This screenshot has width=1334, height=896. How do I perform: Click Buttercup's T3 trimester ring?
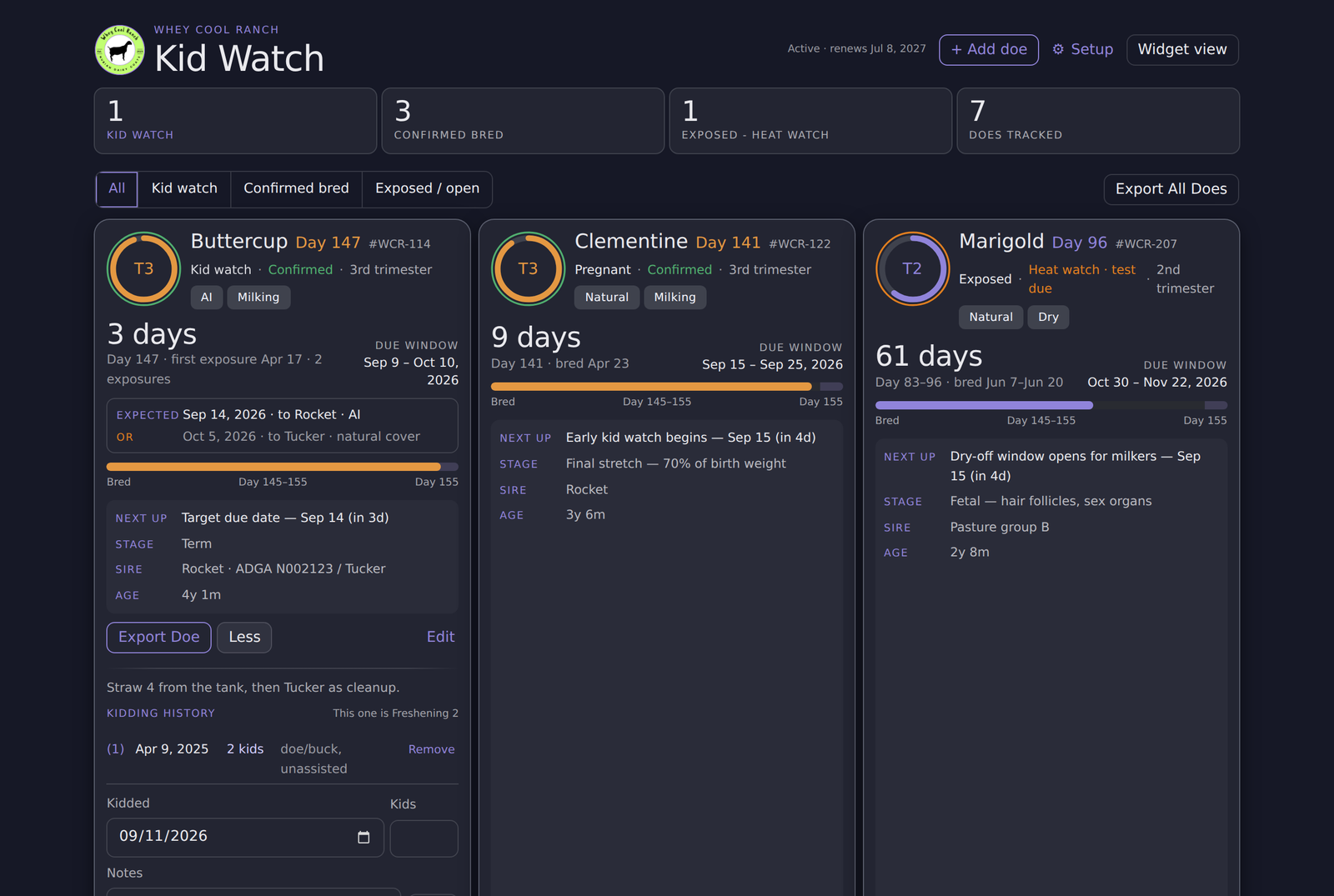tap(143, 268)
